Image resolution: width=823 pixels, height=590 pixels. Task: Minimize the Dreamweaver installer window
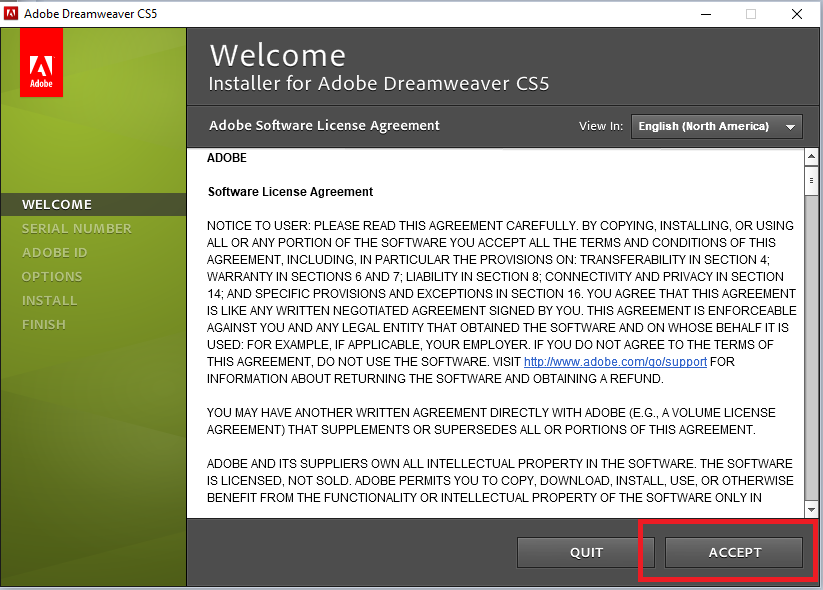click(x=704, y=14)
